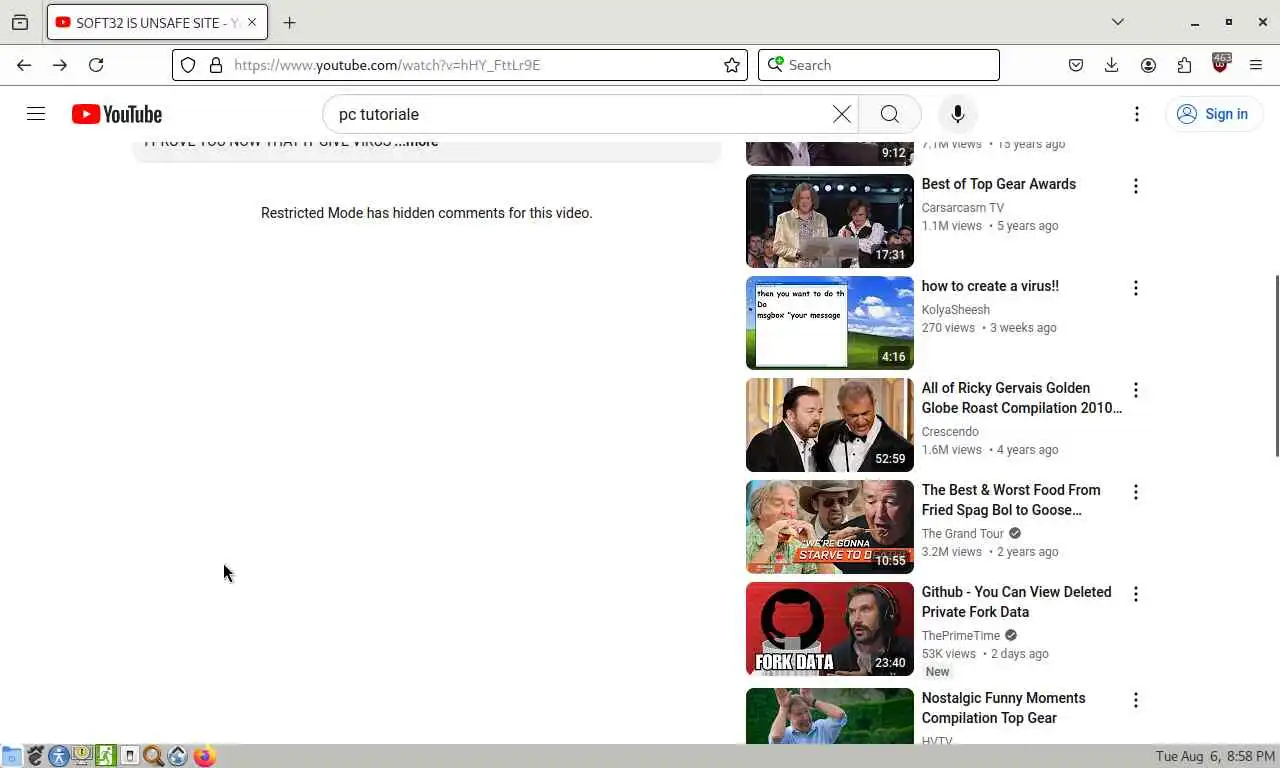Open 'The Best & Worst Food From Fried Spag Bol' title
Image resolution: width=1280 pixels, height=768 pixels.
pos(1011,500)
